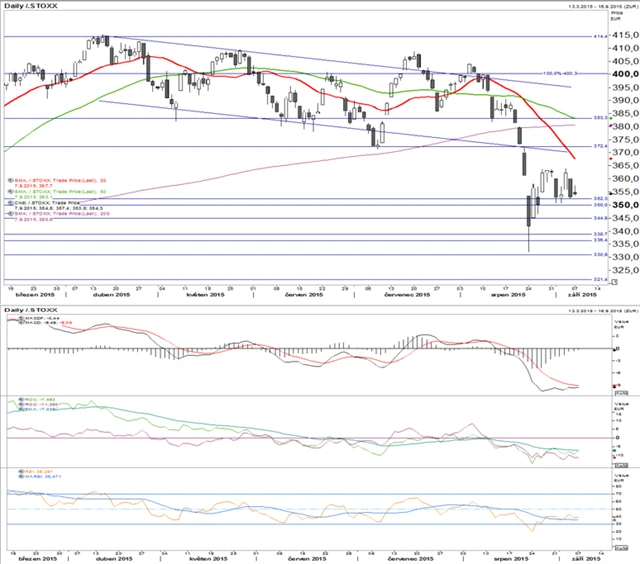This screenshot has height=564, width=640.
Task: Toggle visibility eye of purple ROC legend
Action: click(22, 404)
